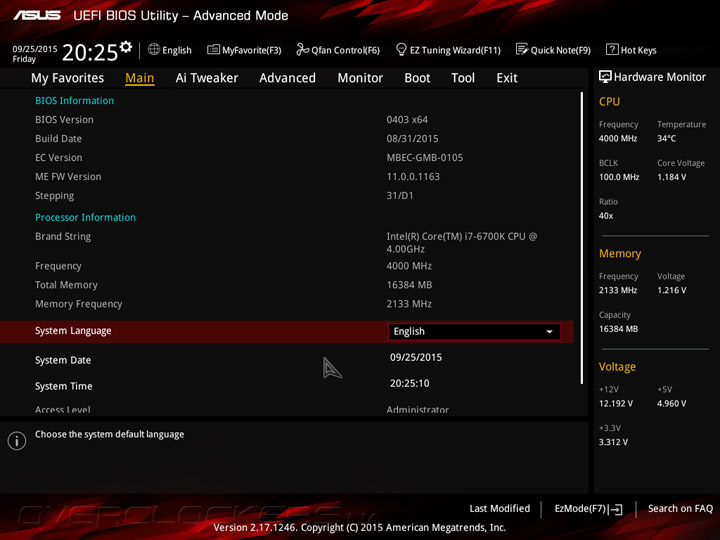Click Search on FAQ
The width and height of the screenshot is (720, 540).
(x=681, y=509)
